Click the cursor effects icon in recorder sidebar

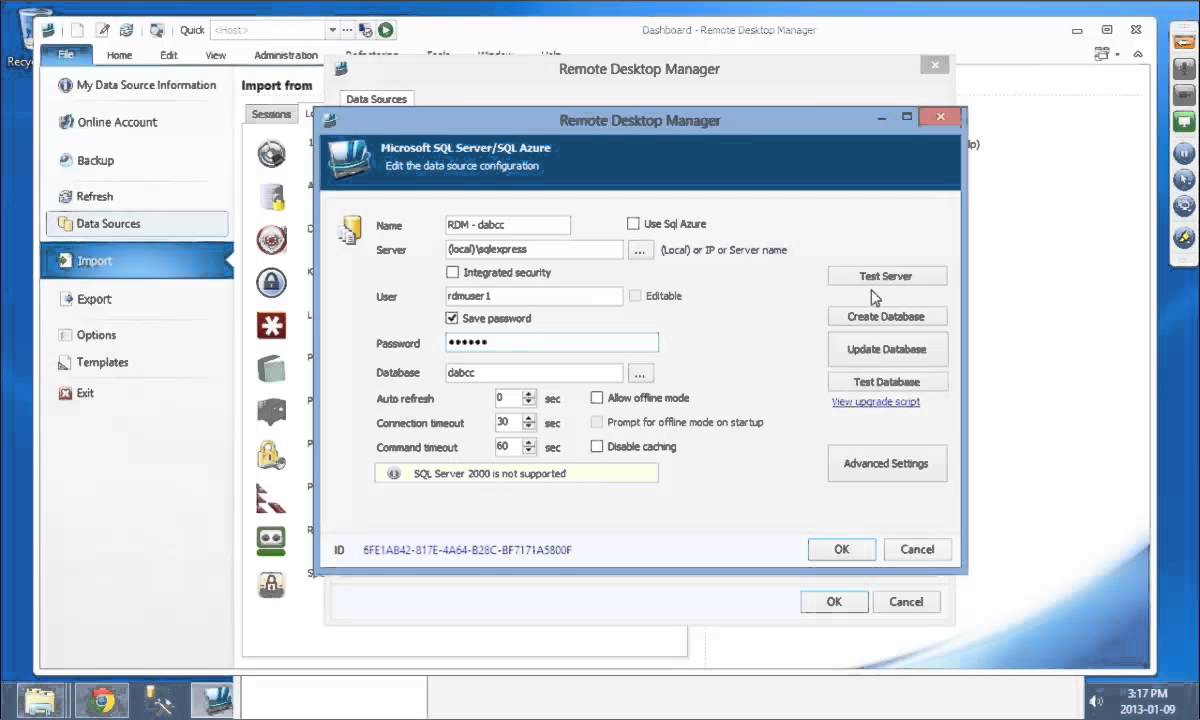1184,180
